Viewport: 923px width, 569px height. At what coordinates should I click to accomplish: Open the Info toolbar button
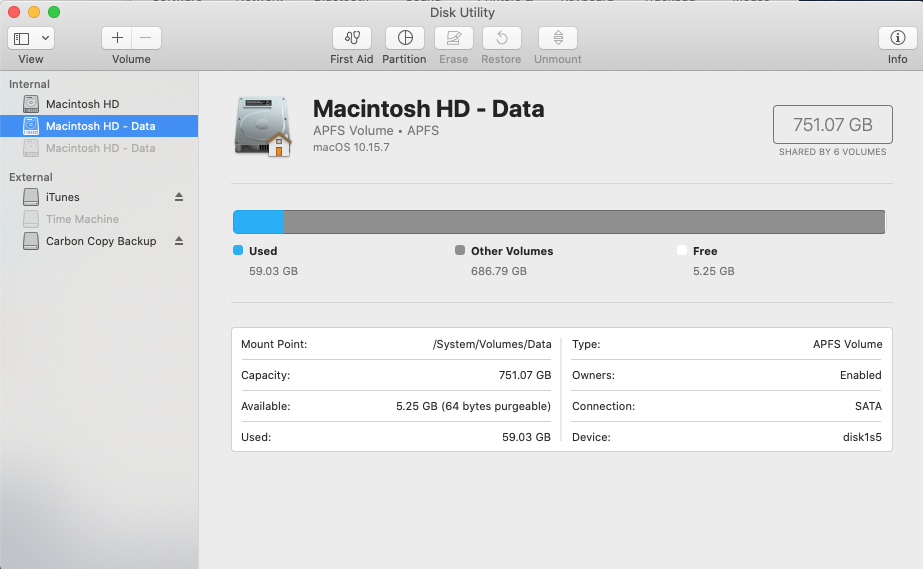[898, 38]
